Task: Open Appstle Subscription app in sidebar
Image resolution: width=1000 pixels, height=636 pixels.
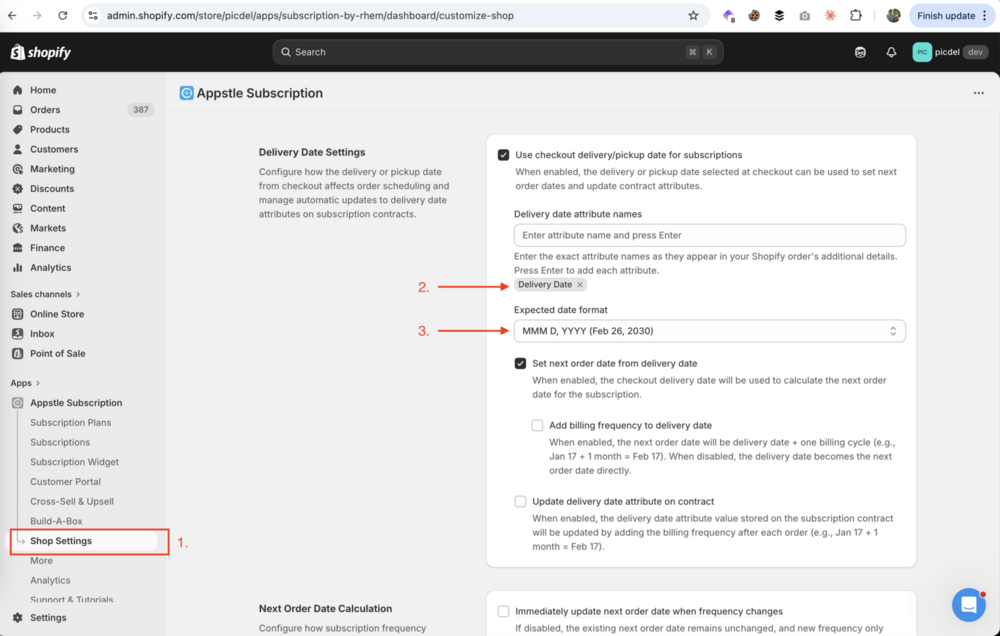Action: pyautogui.click(x=76, y=403)
